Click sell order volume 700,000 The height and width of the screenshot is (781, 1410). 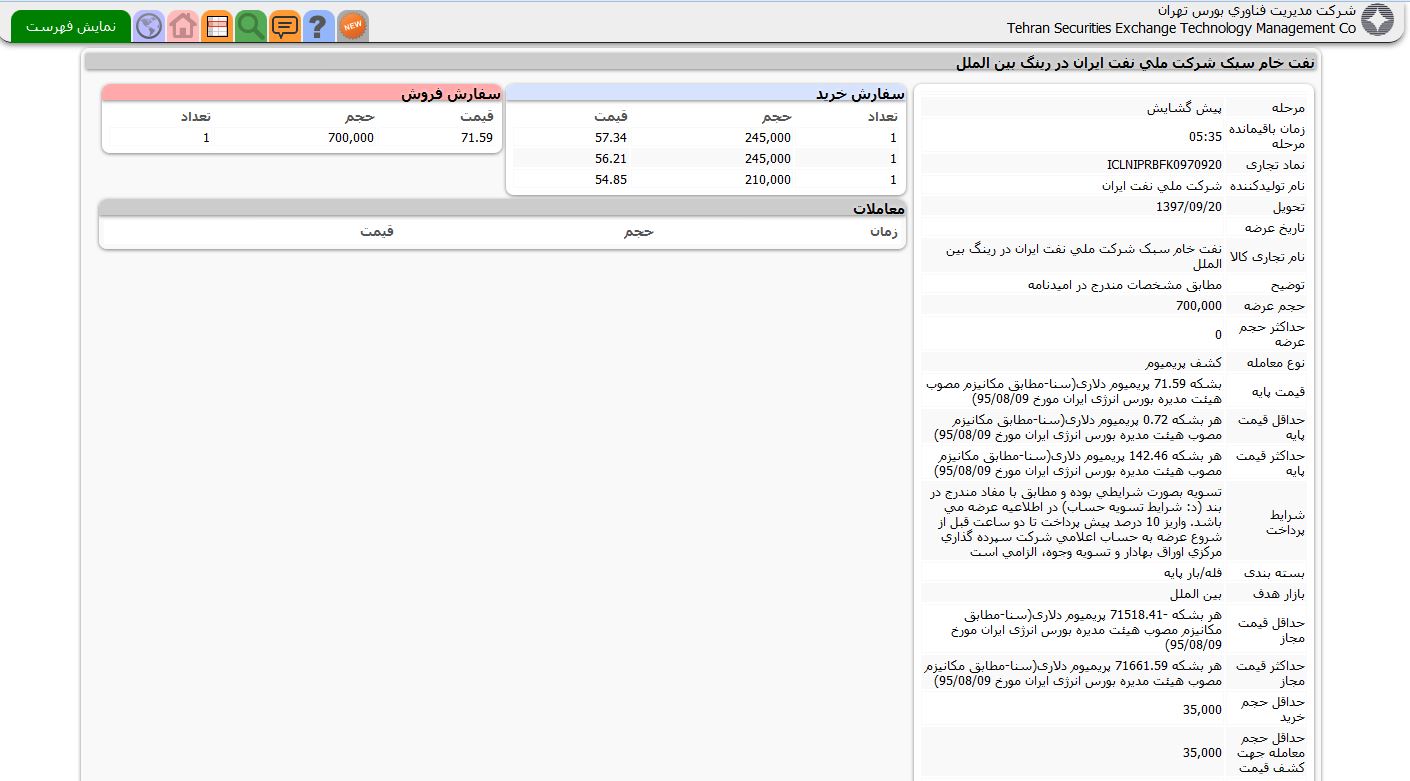[x=351, y=138]
